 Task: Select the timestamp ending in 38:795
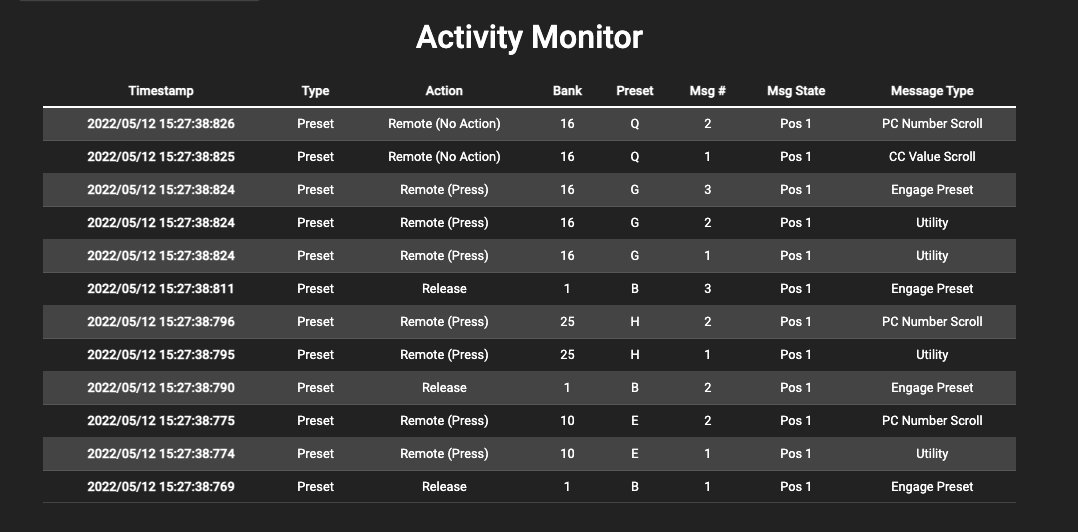click(161, 355)
